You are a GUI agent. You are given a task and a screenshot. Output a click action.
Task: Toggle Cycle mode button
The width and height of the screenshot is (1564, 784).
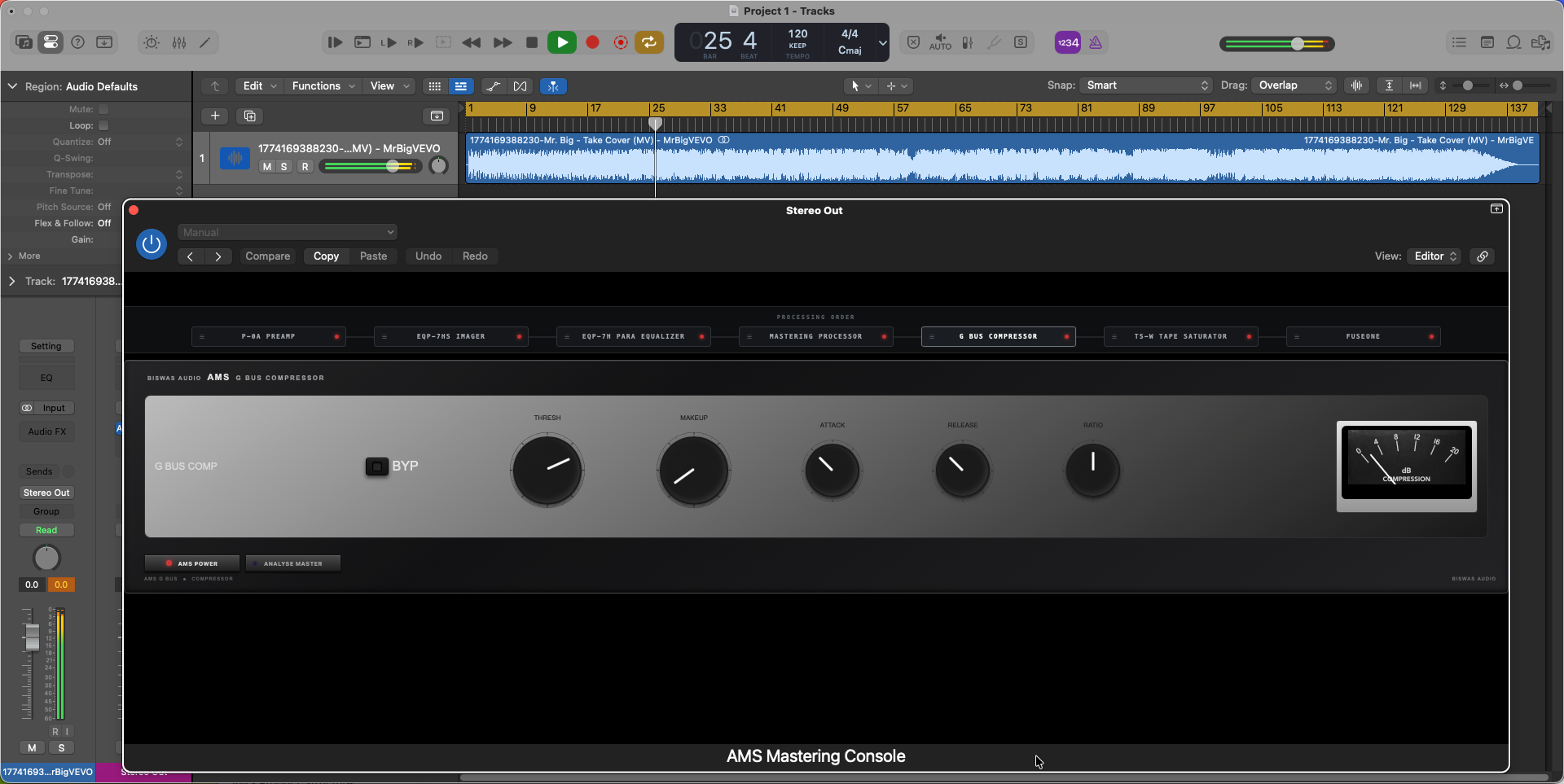point(649,42)
